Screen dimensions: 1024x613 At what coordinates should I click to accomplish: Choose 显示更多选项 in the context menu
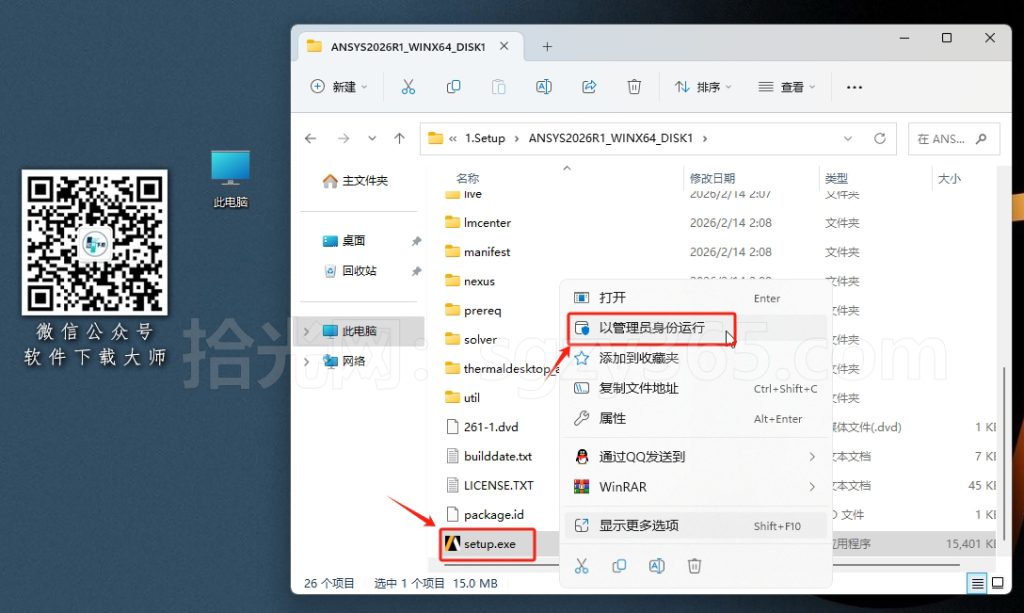(x=696, y=526)
